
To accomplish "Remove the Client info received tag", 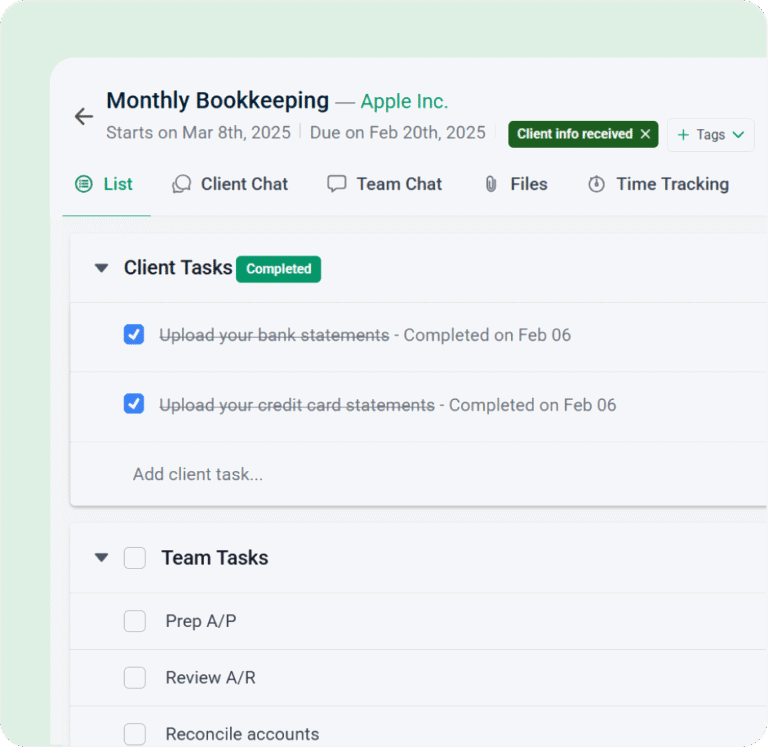I will [x=645, y=134].
